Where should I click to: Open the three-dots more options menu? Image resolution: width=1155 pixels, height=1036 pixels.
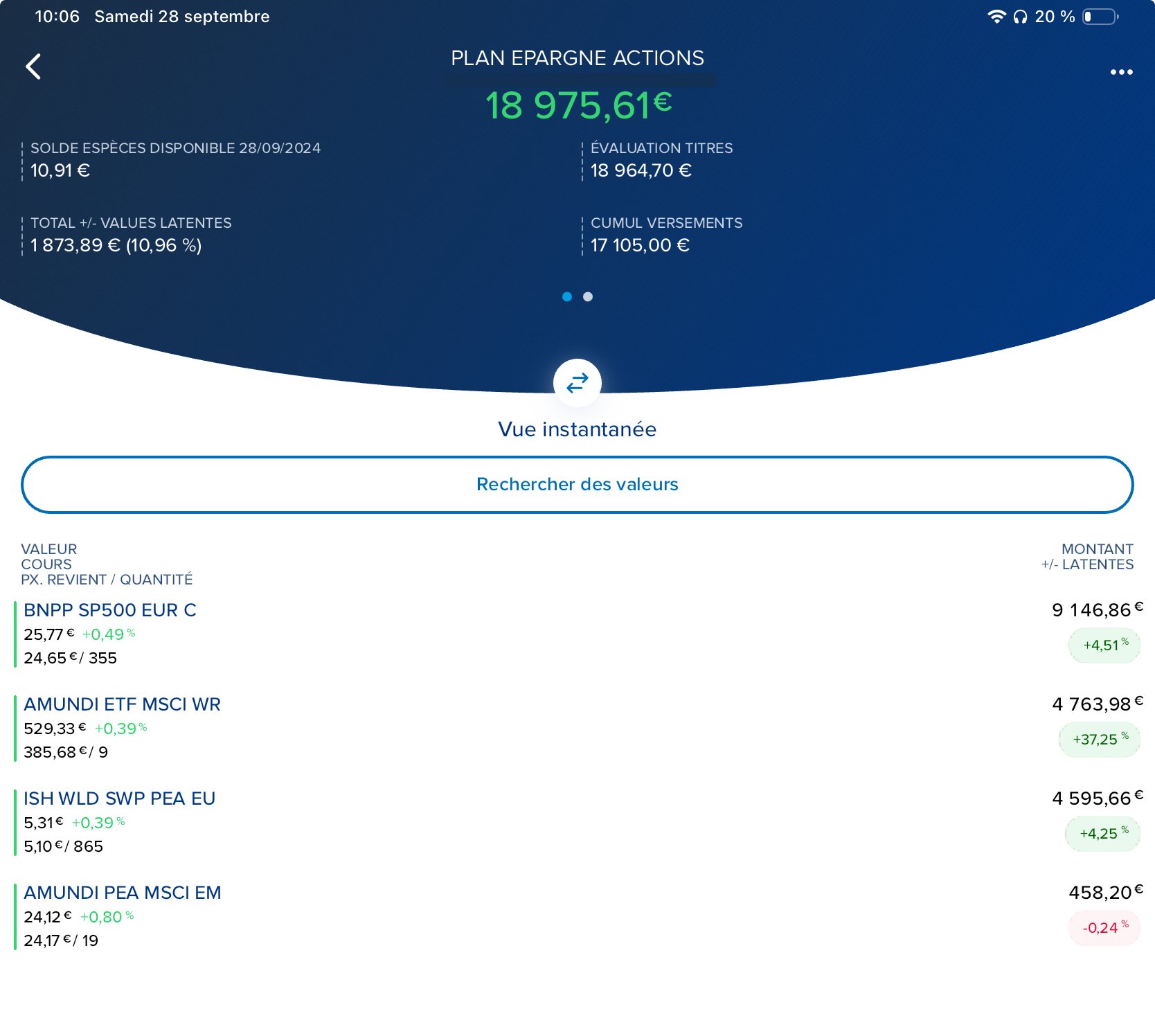point(1121,72)
